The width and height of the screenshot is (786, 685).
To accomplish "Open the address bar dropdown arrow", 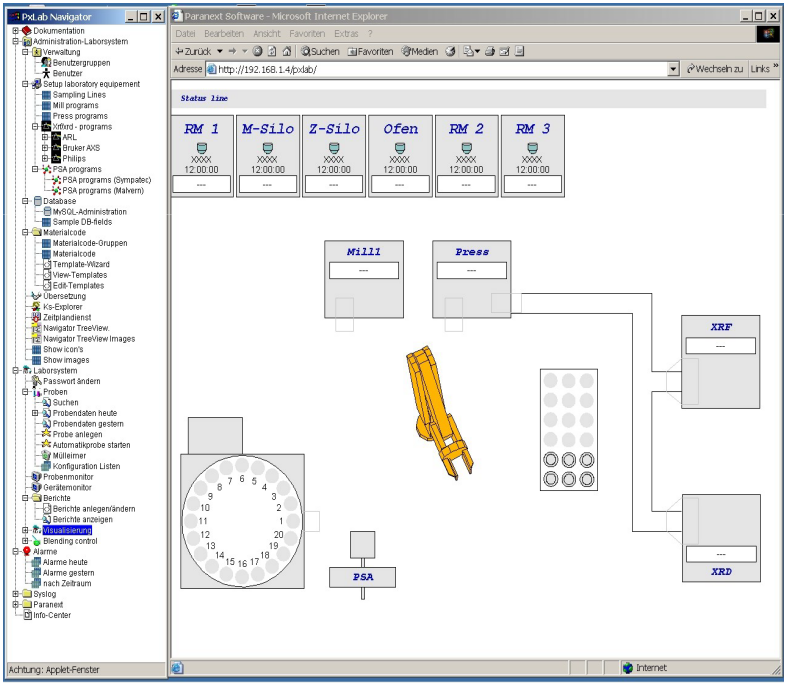I will click(673, 68).
